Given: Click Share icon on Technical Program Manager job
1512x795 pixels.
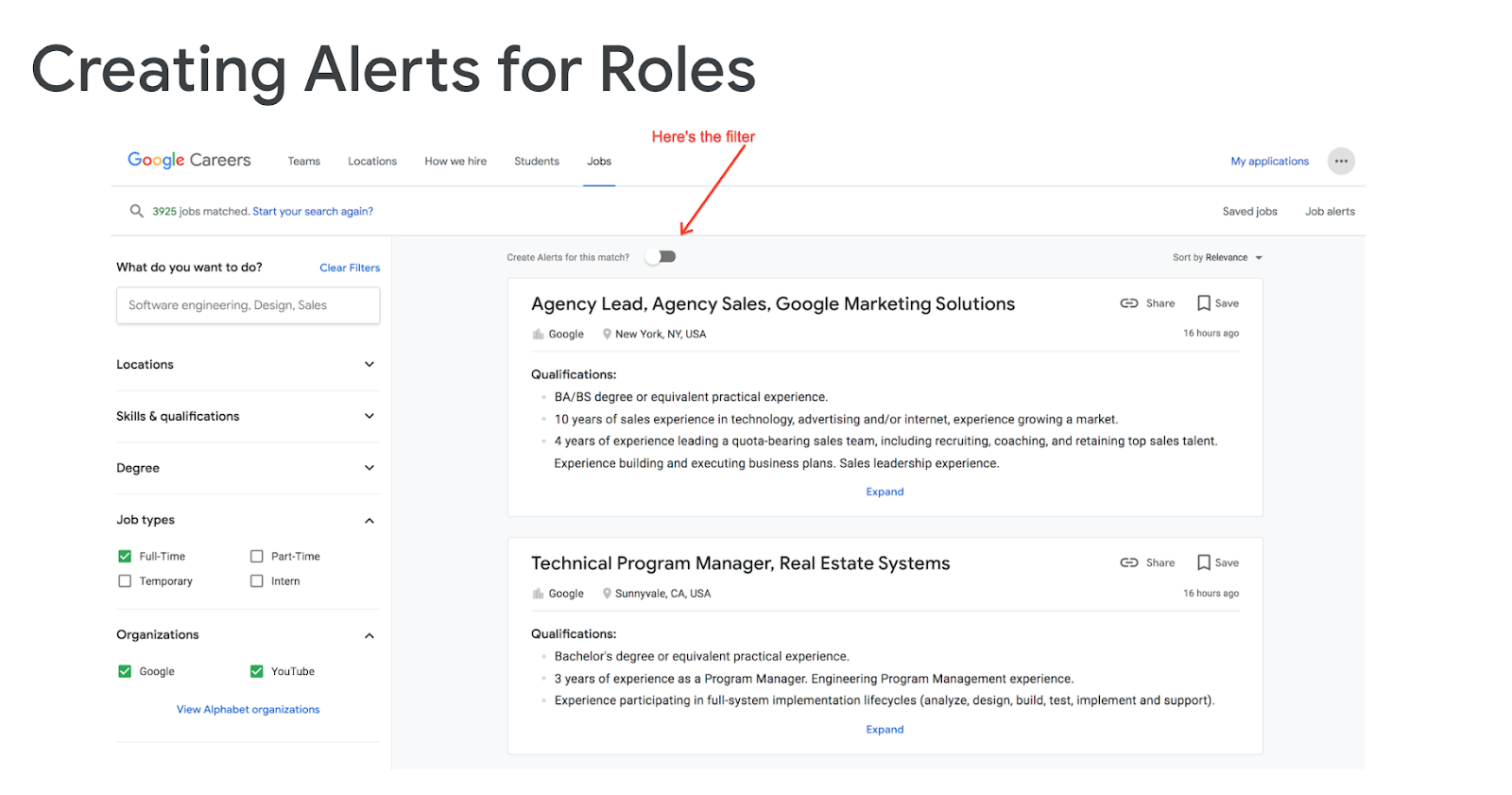Looking at the screenshot, I should 1129,562.
